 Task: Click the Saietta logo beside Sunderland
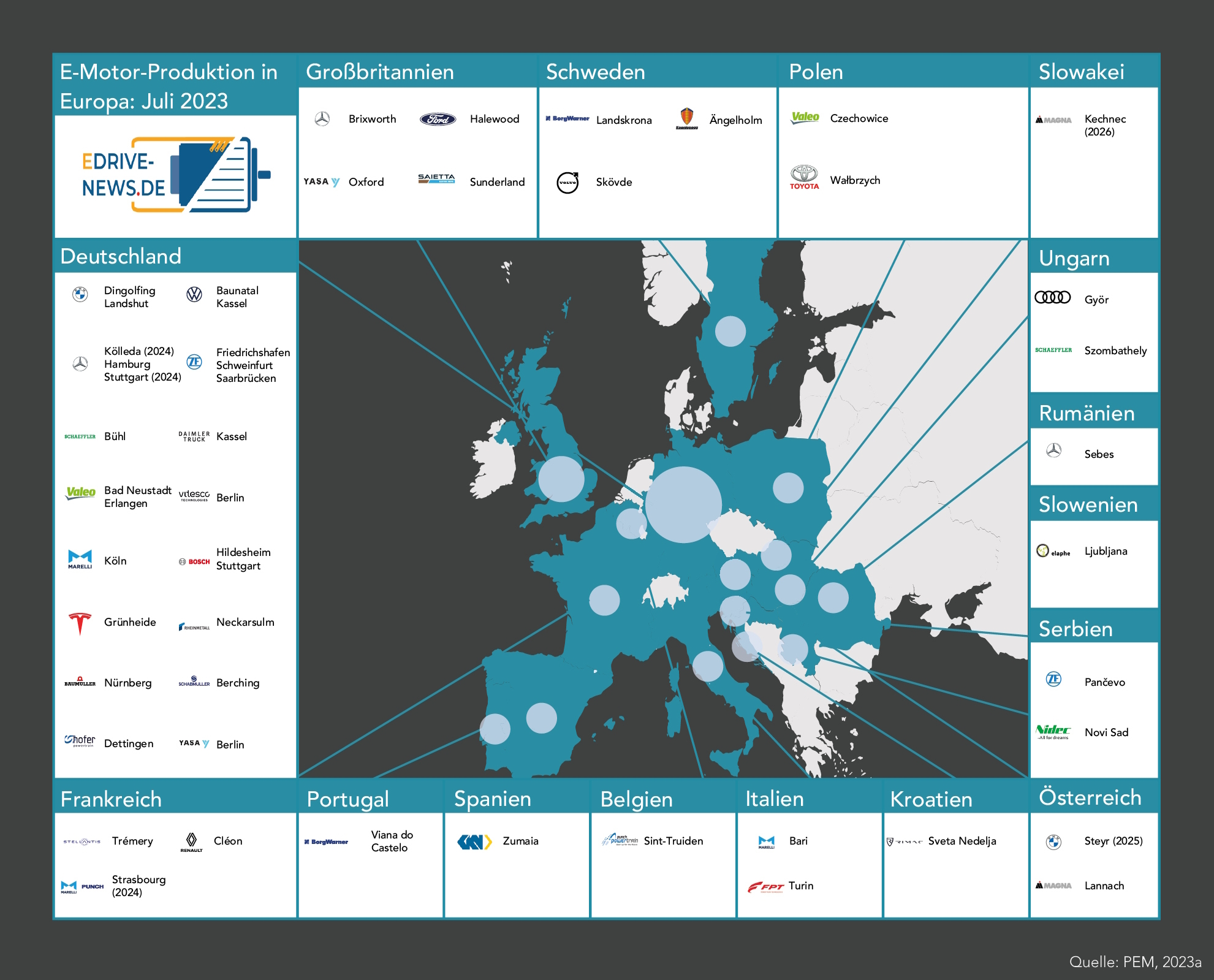tap(436, 178)
